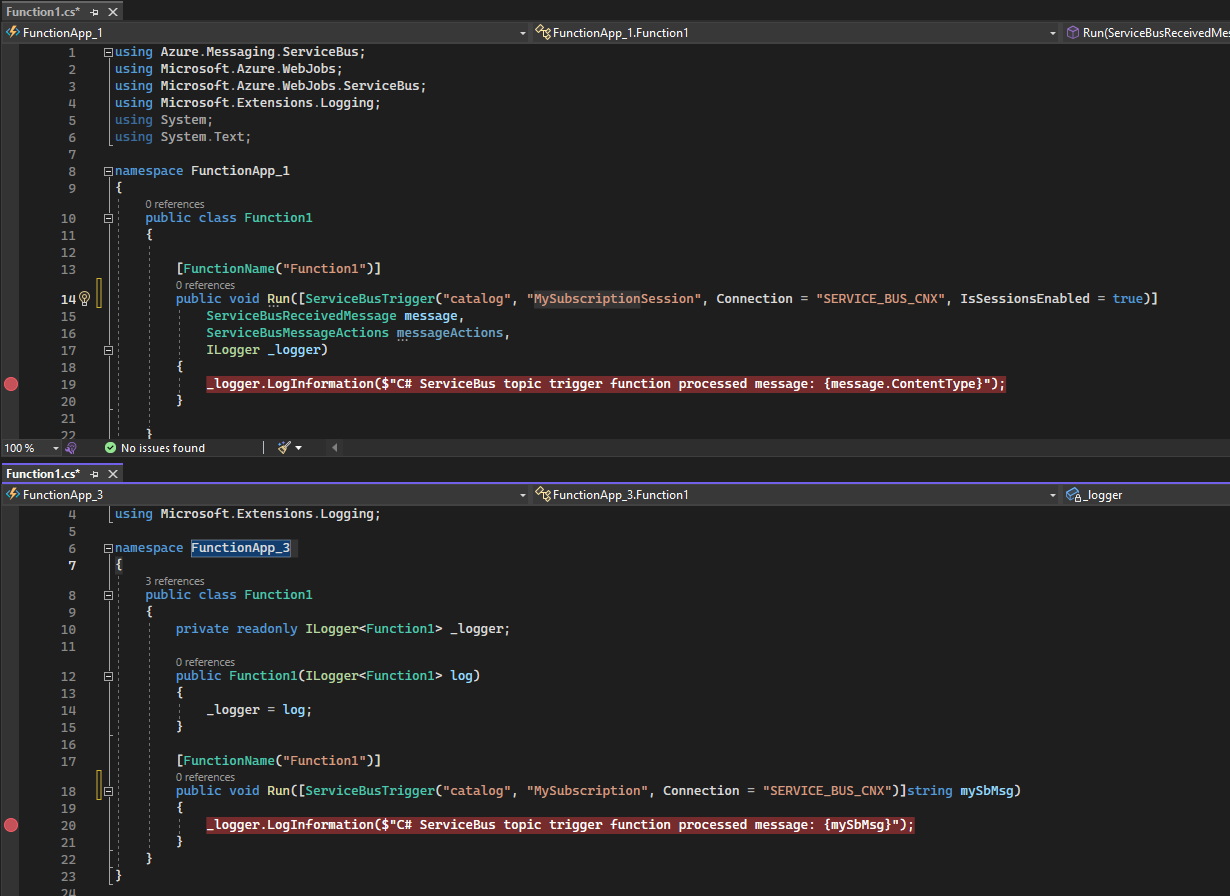Click "IsSessionsEnabled" in the ServiceBusTrigger attribute
The image size is (1230, 896).
tap(1025, 298)
